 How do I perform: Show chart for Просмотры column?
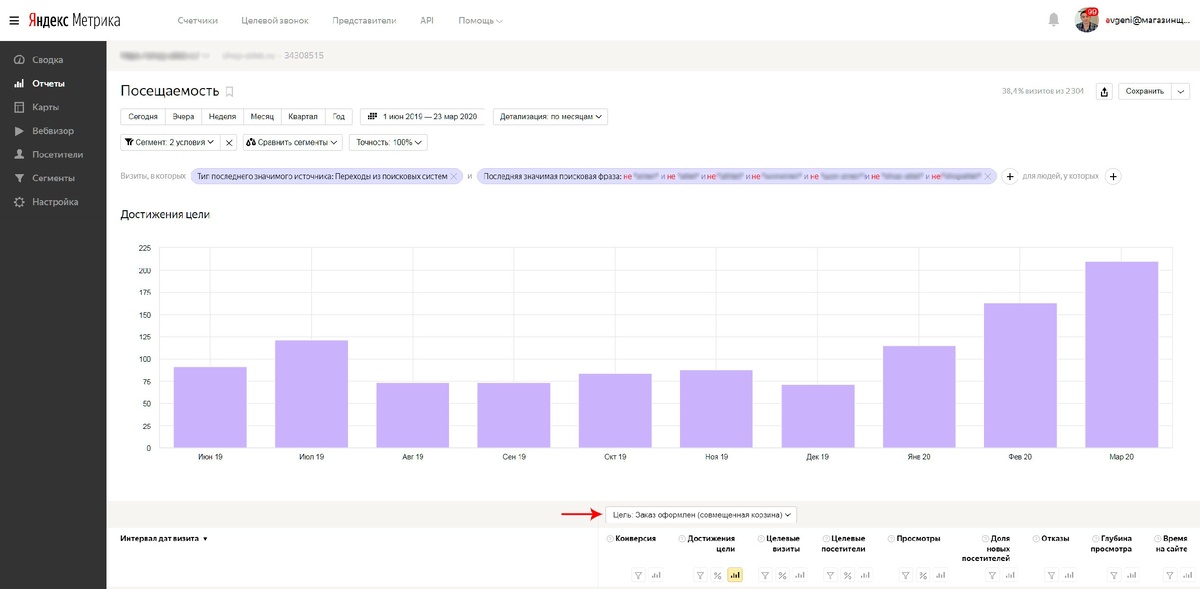click(x=942, y=575)
